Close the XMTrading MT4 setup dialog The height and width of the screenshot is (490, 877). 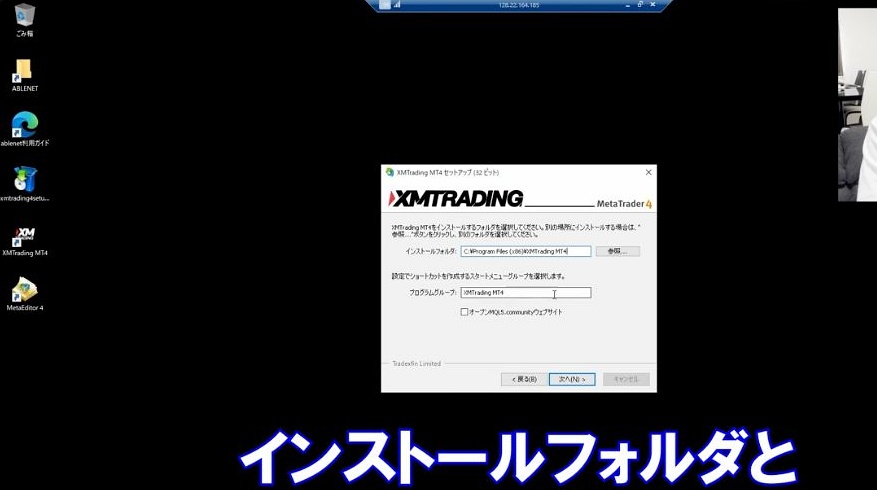click(x=648, y=172)
